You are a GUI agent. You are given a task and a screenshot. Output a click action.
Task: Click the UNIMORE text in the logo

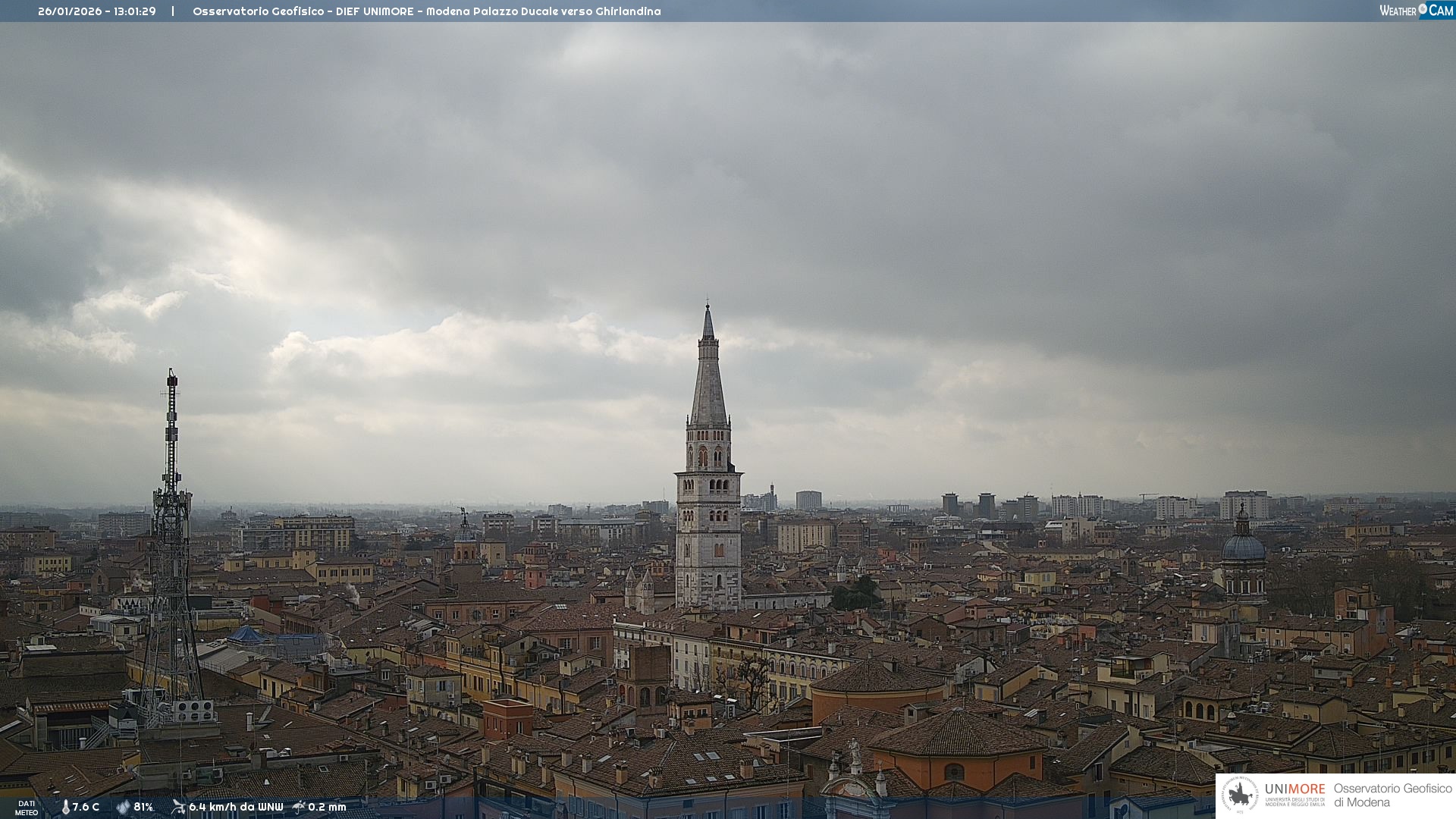(x=1294, y=789)
